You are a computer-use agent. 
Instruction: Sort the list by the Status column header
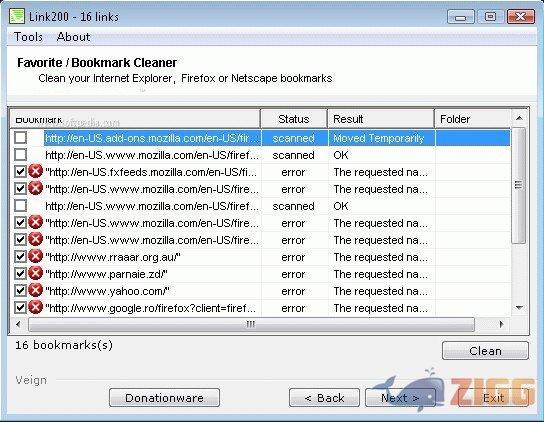[294, 119]
